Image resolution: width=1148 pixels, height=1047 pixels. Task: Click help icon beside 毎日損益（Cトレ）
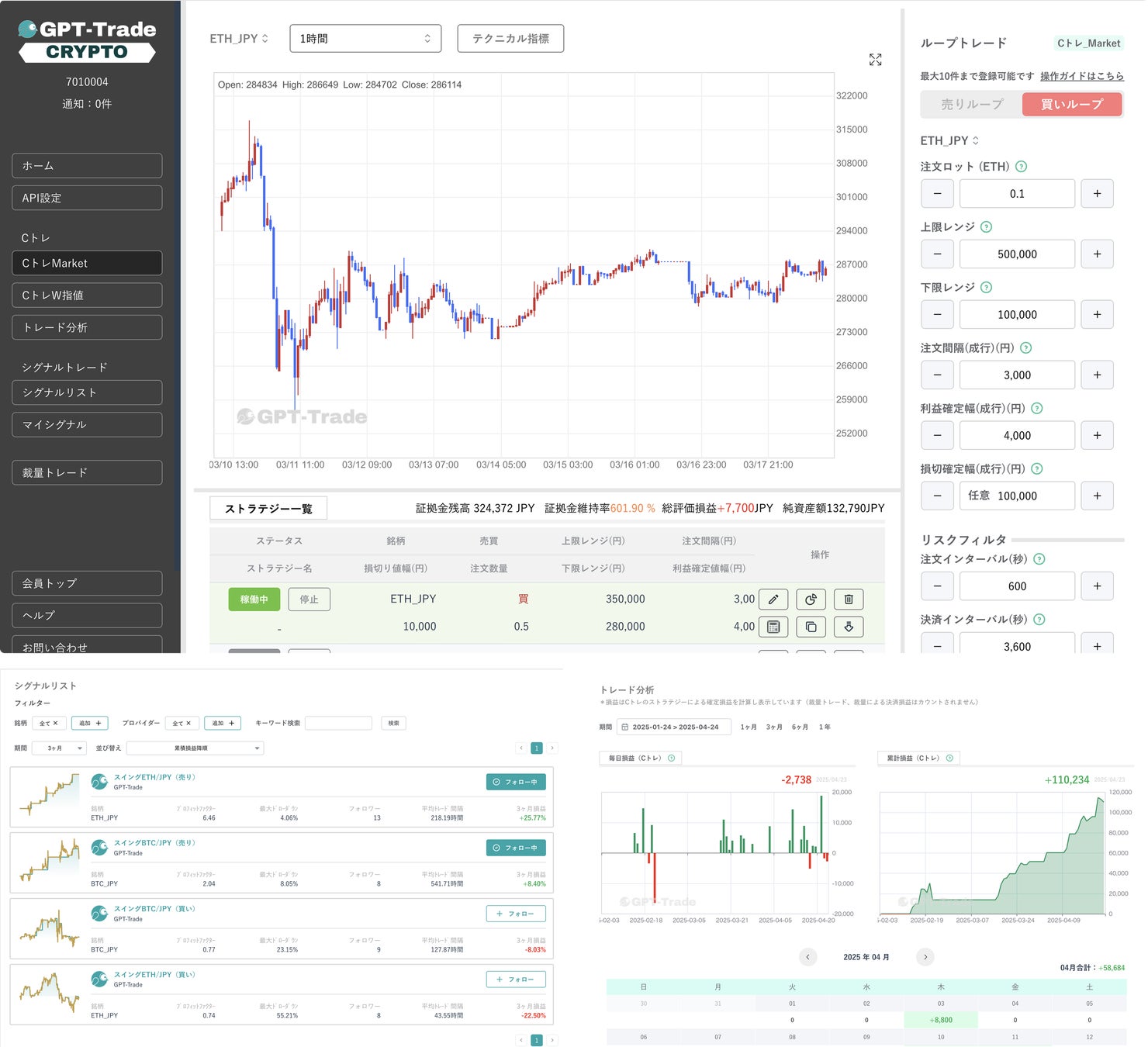[x=671, y=758]
